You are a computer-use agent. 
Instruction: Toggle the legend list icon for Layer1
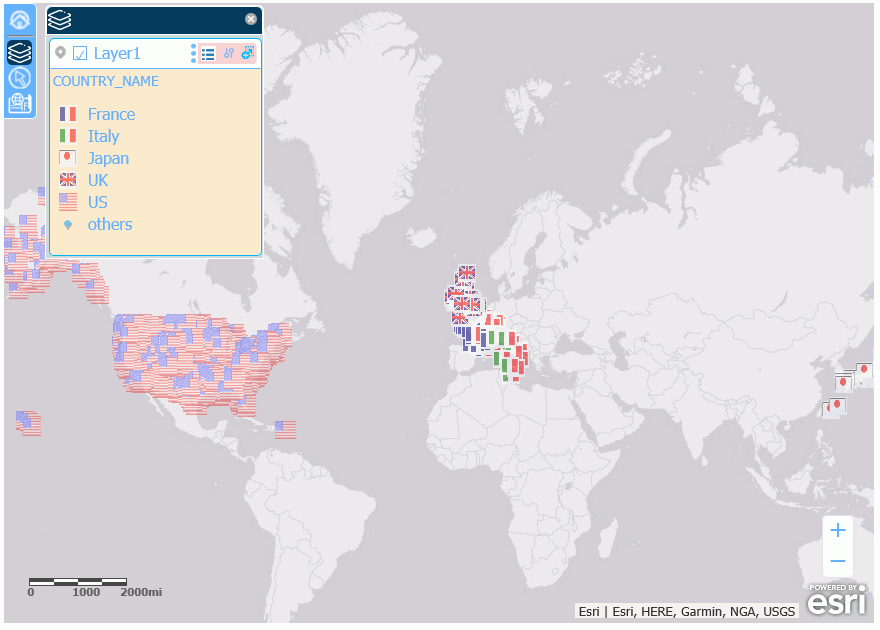(x=208, y=53)
